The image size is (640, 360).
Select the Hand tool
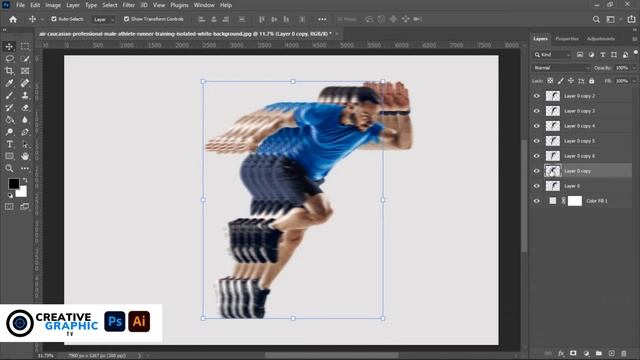(25, 156)
